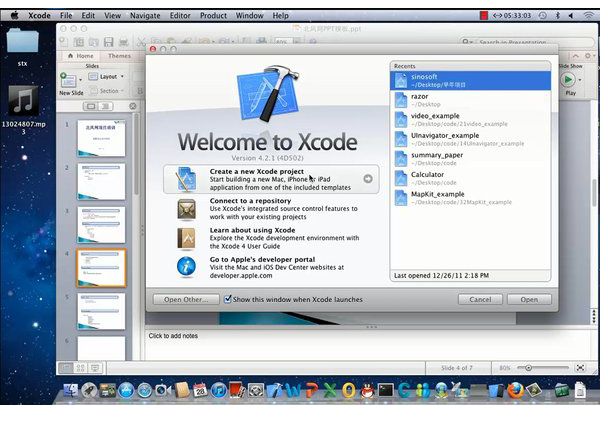Click the print icon in PowerPoint toolbar
Image resolution: width=608 pixels, height=421 pixels.
pos(124,42)
